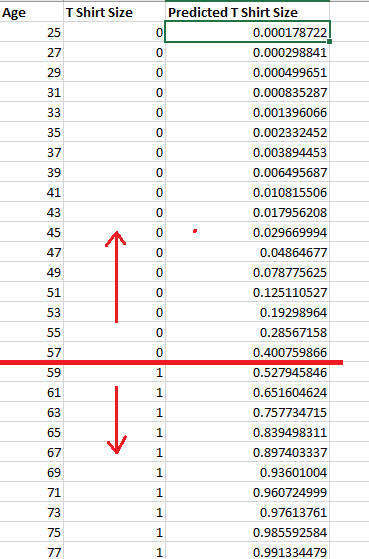Click the predicted value 0.651604624
The width and height of the screenshot is (369, 559).
click(x=247, y=392)
